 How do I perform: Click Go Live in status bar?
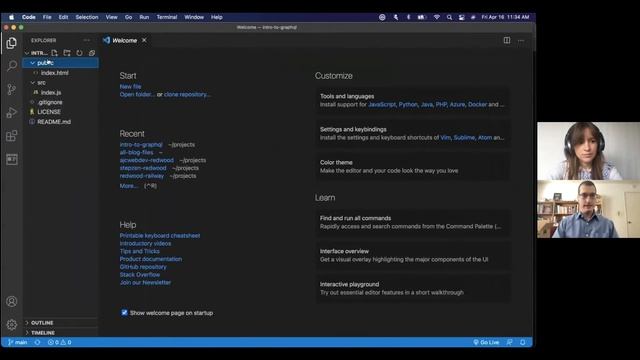[486, 342]
